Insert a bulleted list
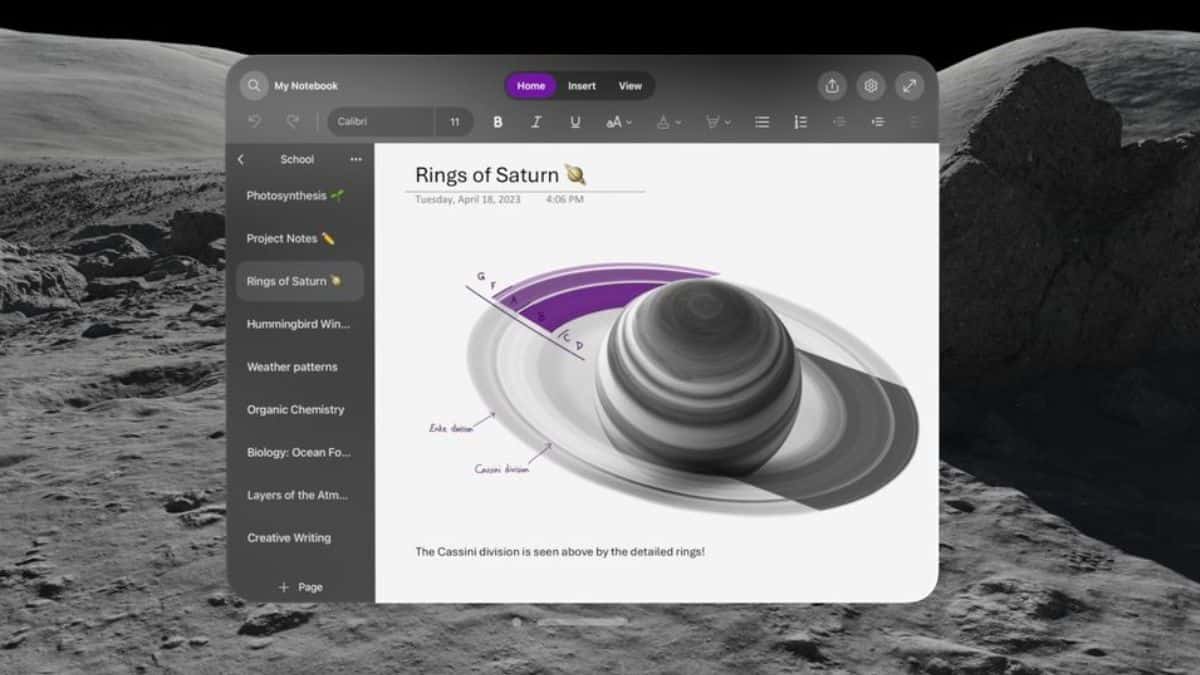 point(762,122)
